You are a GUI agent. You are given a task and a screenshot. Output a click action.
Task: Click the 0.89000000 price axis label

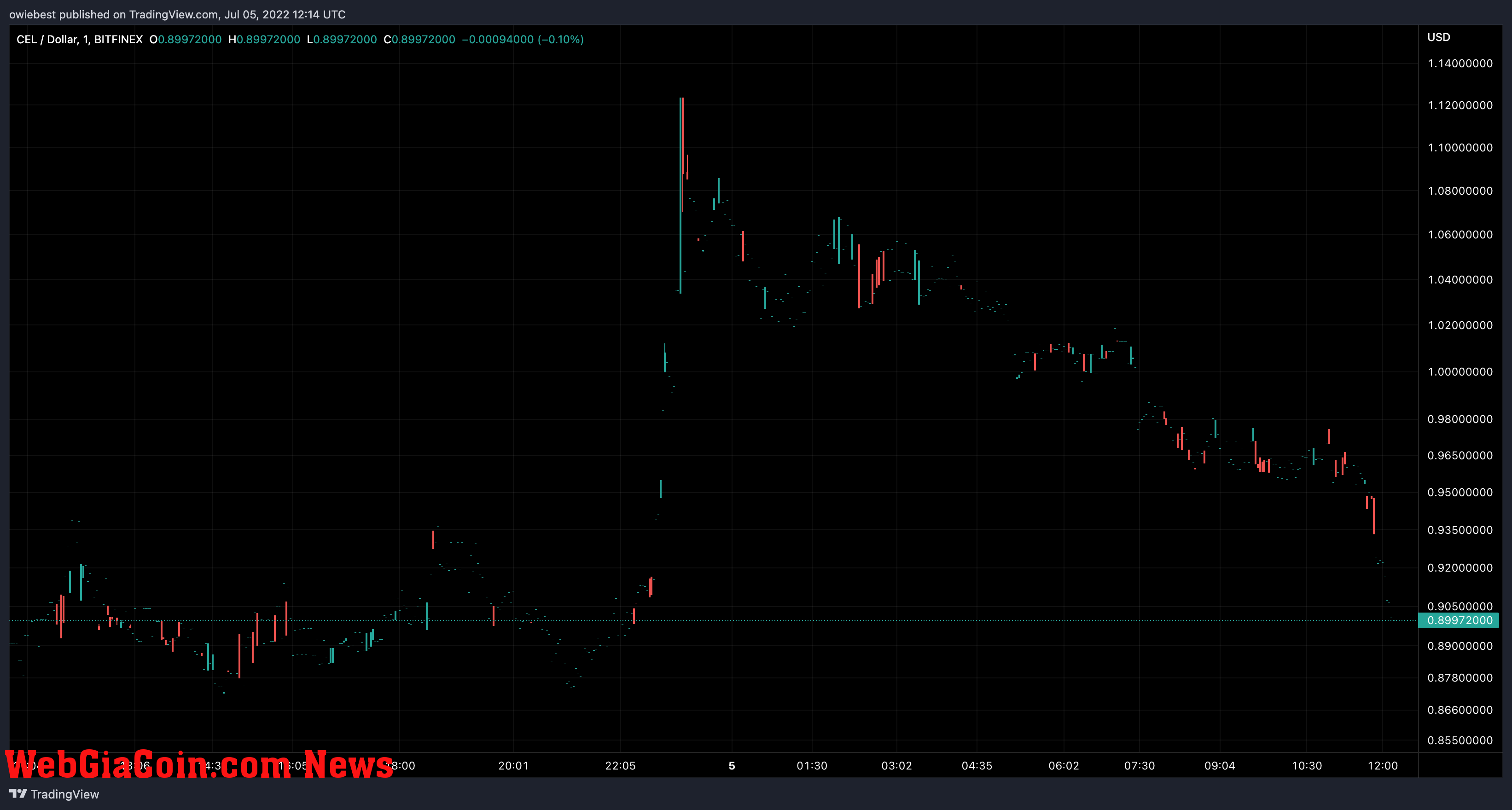pos(1460,646)
